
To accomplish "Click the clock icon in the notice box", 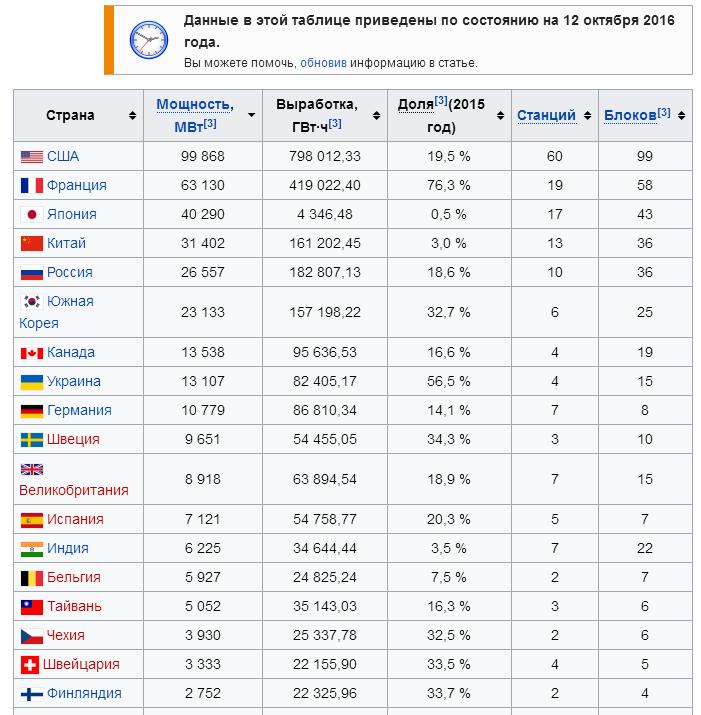I will (x=149, y=40).
